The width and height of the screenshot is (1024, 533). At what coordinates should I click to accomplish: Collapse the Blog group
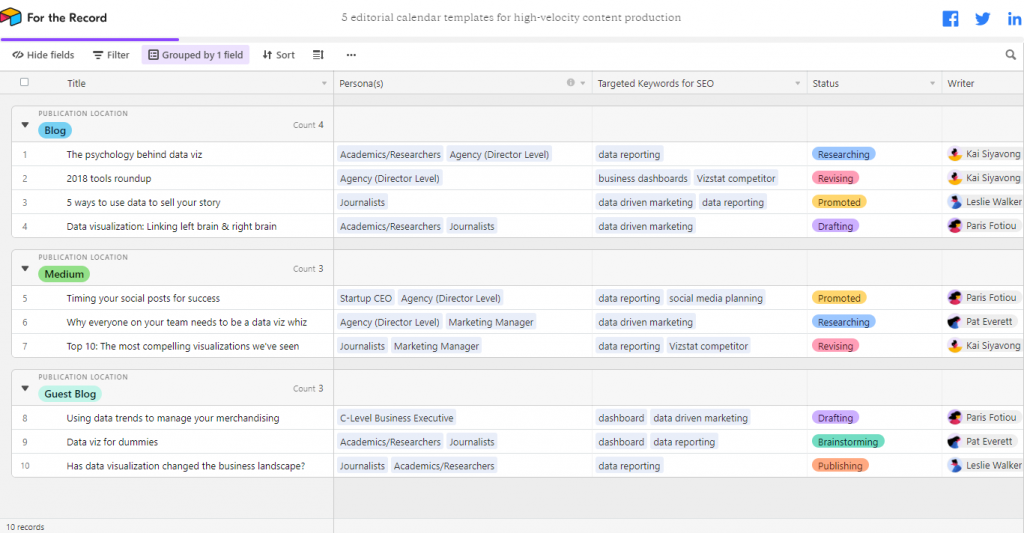(x=25, y=125)
